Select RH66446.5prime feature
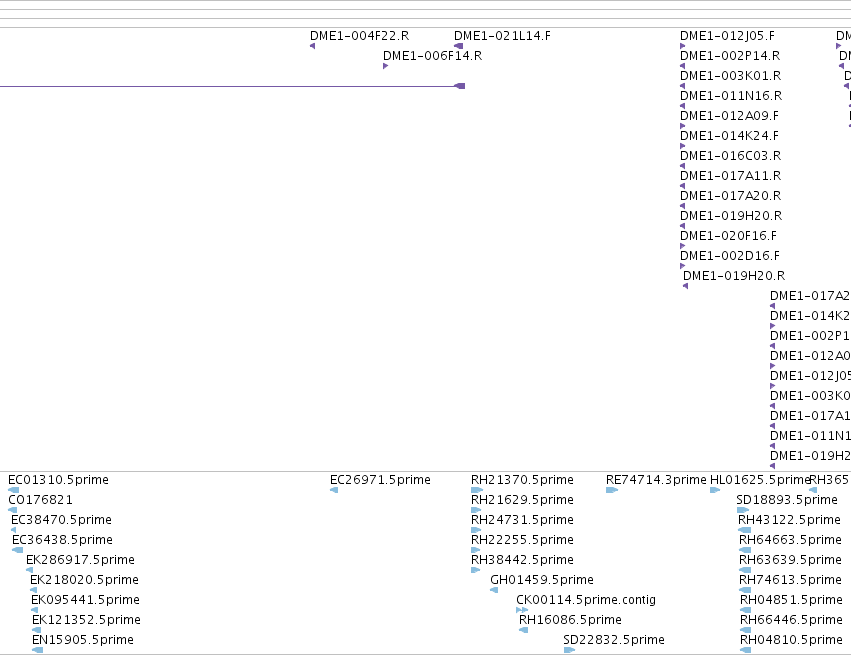Viewport: 851px width, 655px height. tap(791, 620)
